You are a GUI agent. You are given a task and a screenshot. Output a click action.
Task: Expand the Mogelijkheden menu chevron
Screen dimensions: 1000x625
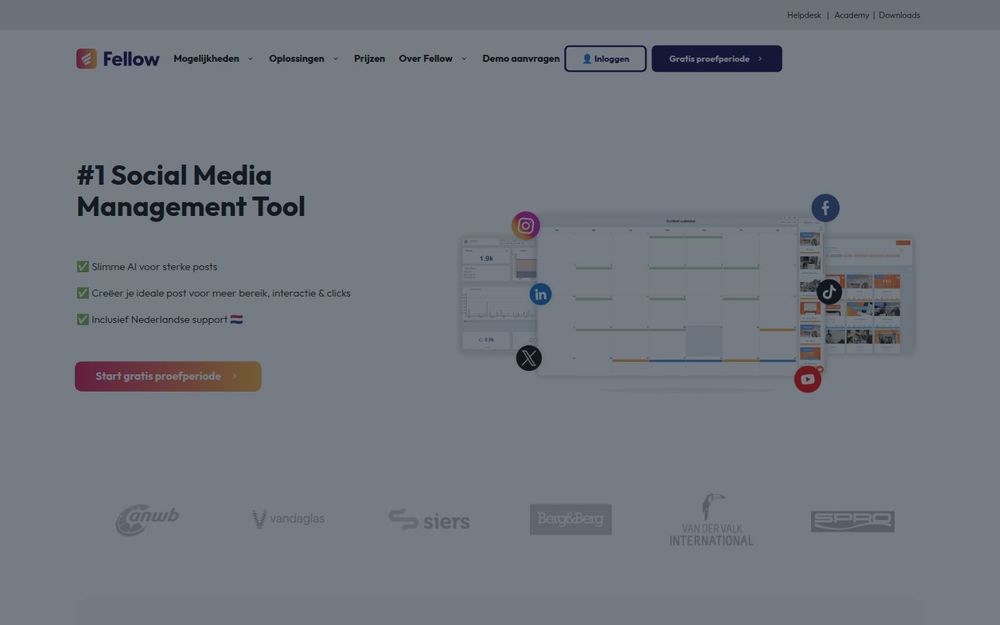point(250,59)
